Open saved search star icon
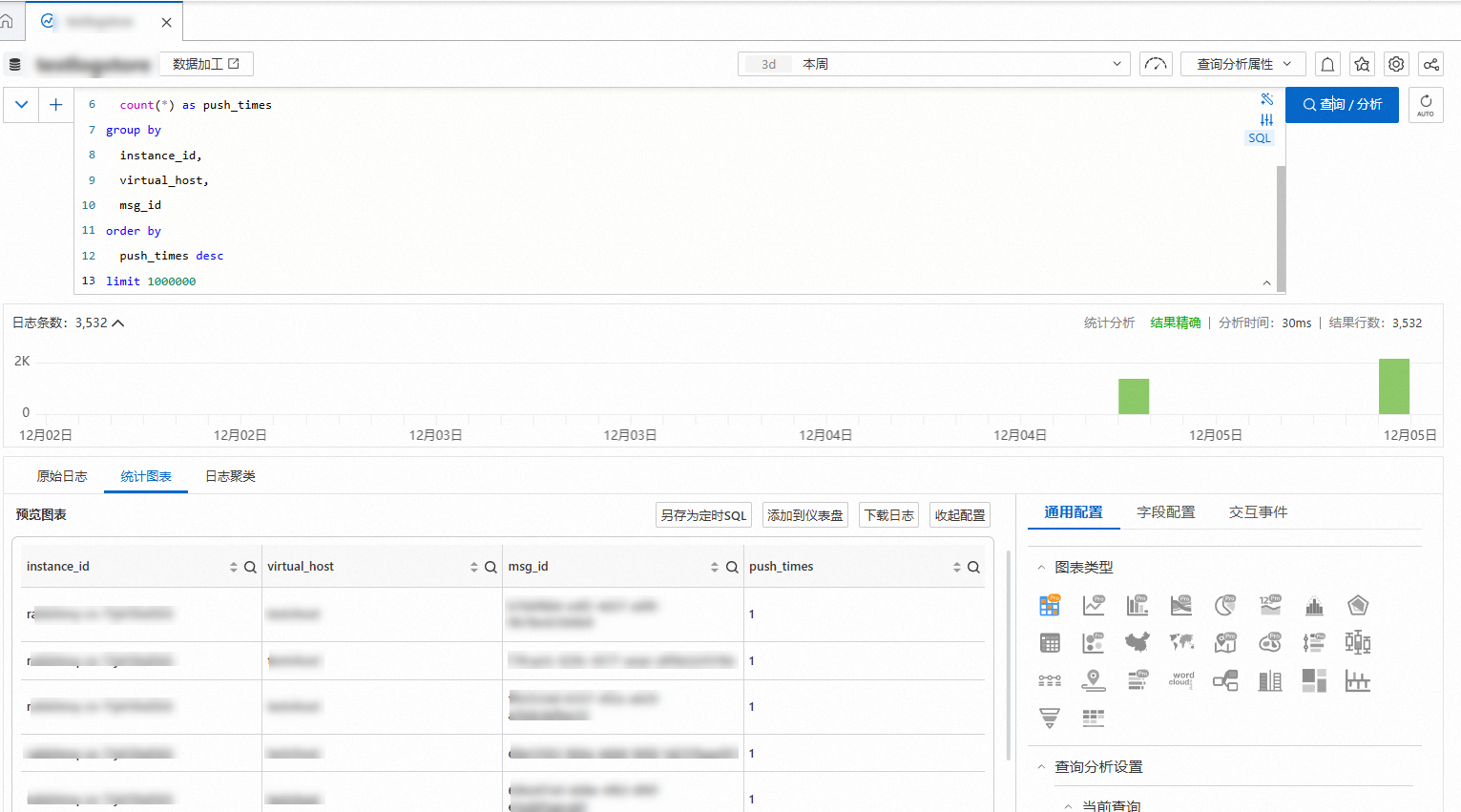 coord(1362,64)
